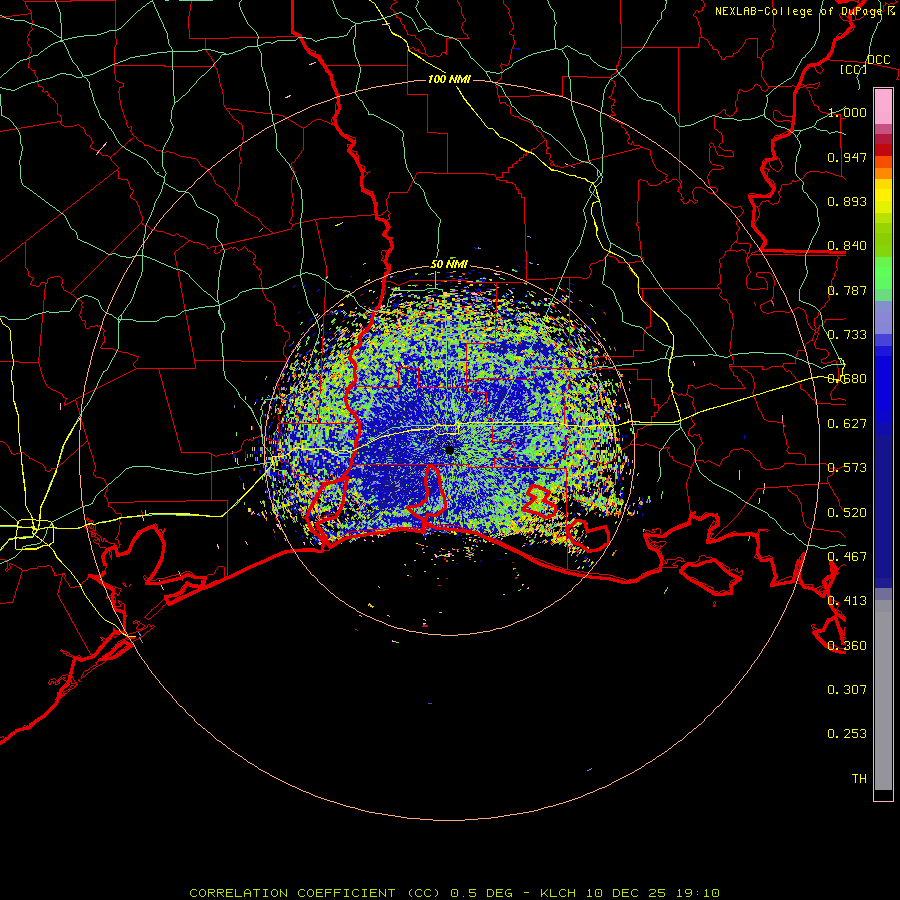Click the KLCH radar site black dot

pyautogui.click(x=449, y=450)
